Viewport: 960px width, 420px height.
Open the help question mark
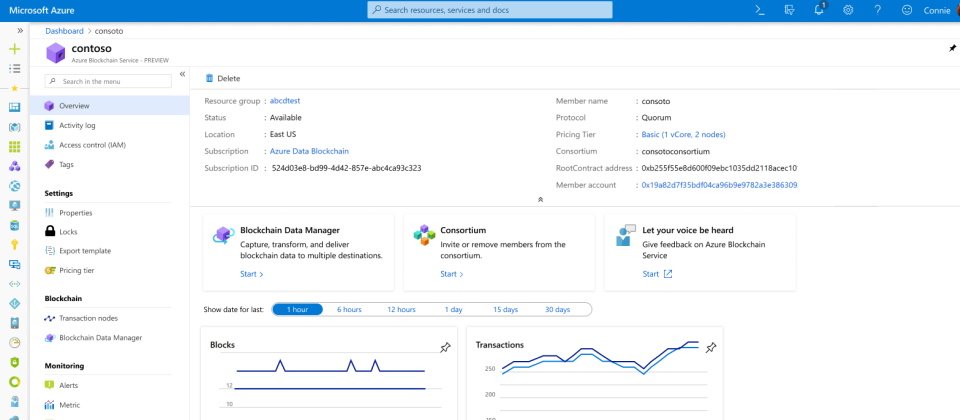point(877,10)
